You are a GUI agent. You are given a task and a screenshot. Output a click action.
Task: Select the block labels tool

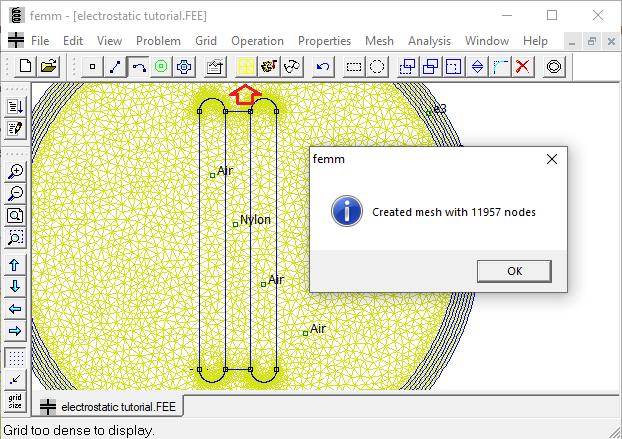pyautogui.click(x=160, y=66)
